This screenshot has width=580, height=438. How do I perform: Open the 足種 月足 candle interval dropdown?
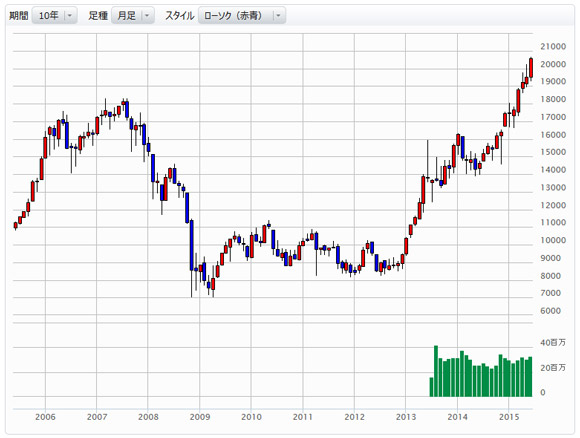coord(133,15)
